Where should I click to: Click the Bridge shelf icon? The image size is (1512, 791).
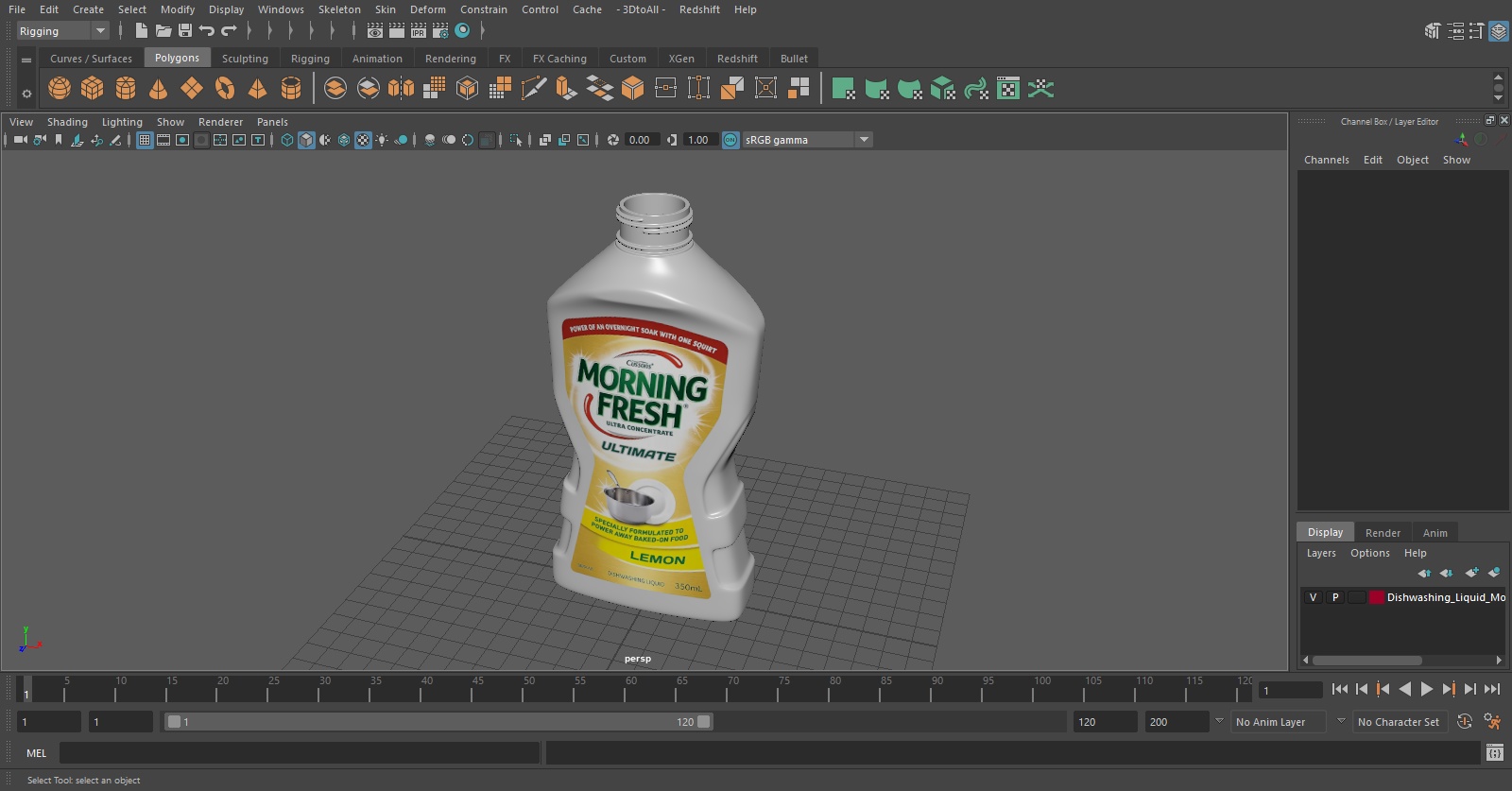tap(600, 89)
